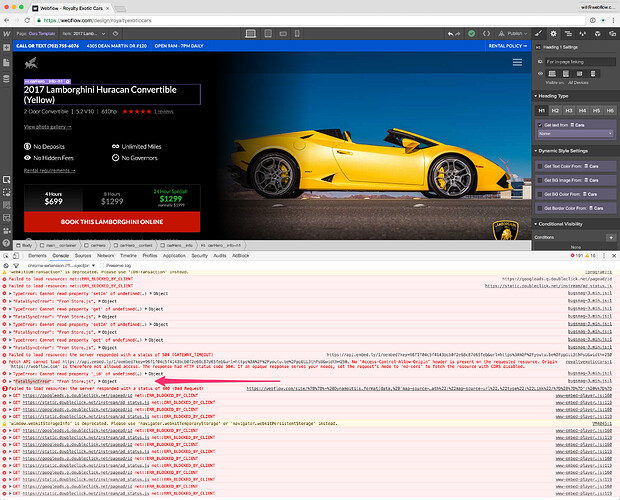Screen dimensions: 620x500
Task: Enable Get BG Color From Cars
Action: [540, 194]
